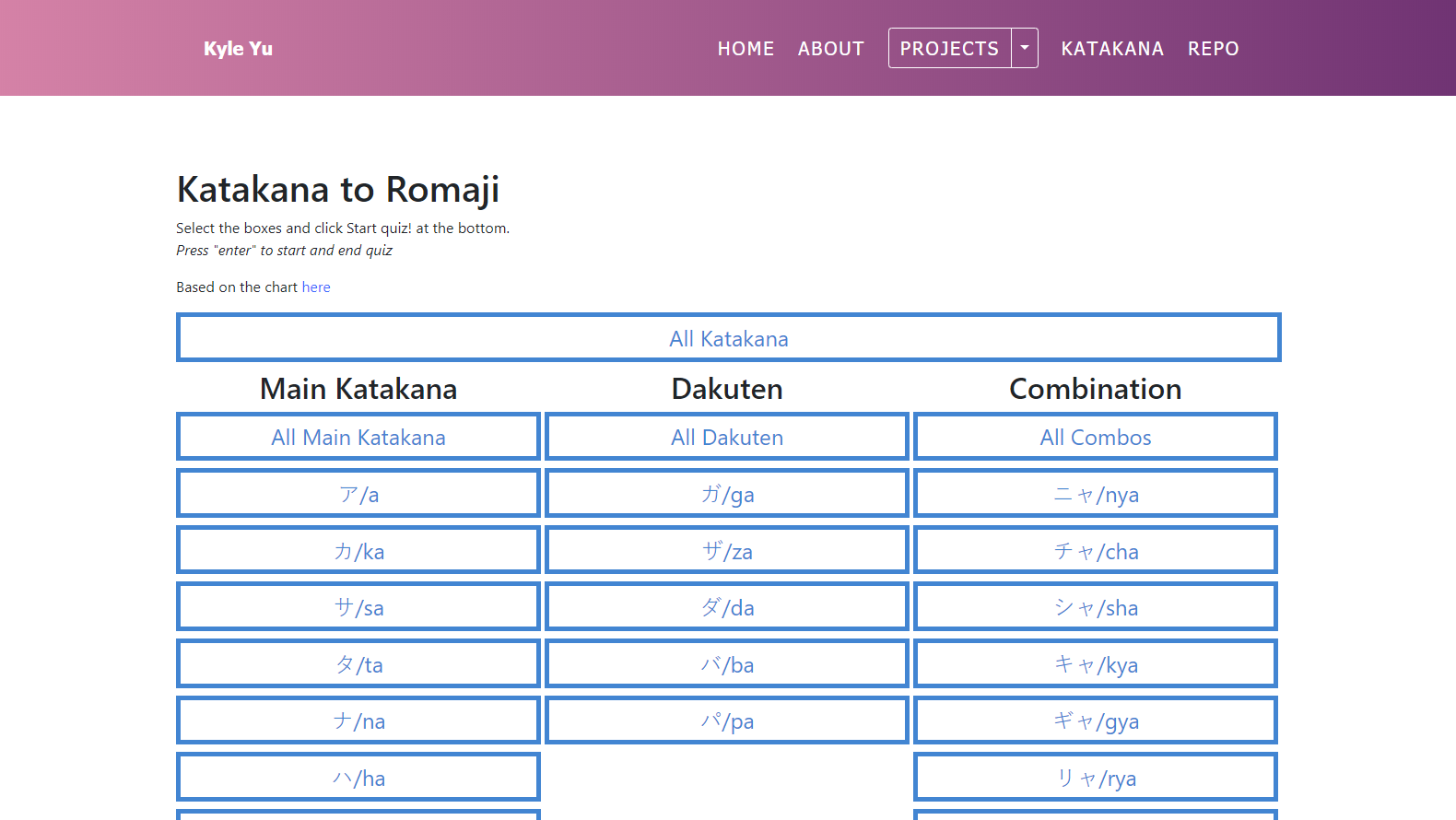Open the KATAKANA nav link
1456x820 pixels.
pyautogui.click(x=1112, y=49)
